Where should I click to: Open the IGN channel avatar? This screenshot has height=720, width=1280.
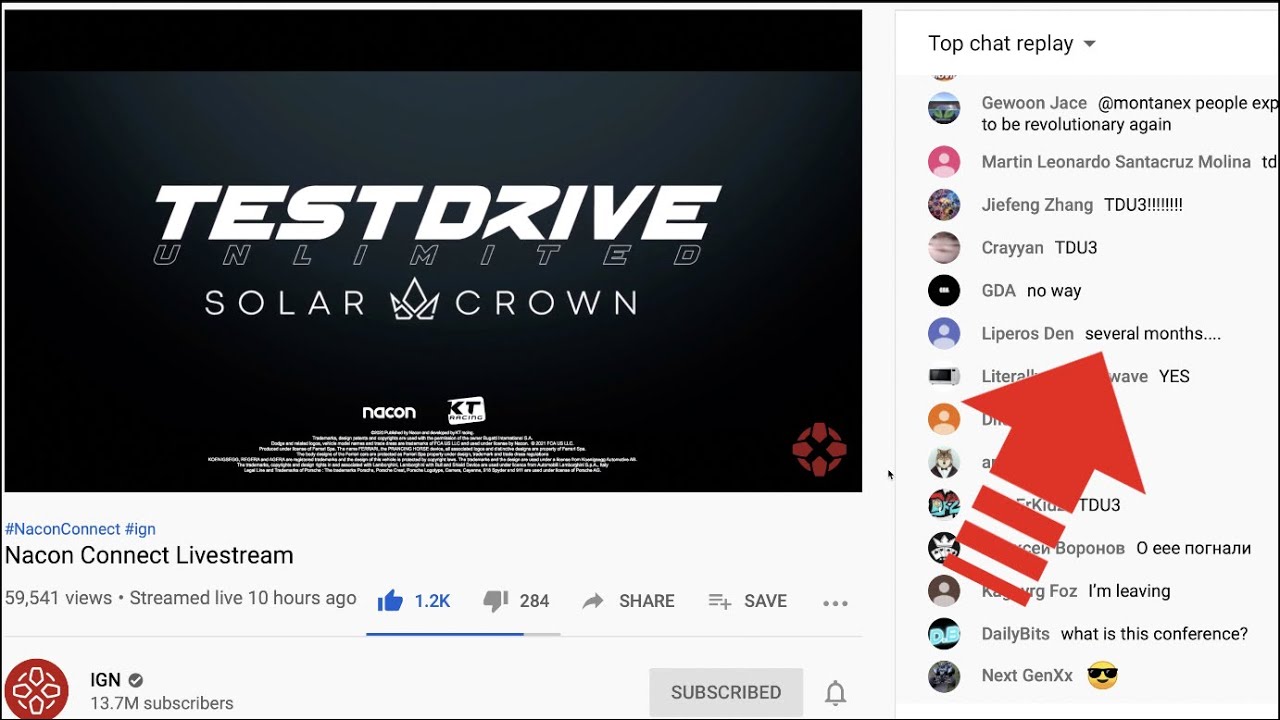pos(37,690)
